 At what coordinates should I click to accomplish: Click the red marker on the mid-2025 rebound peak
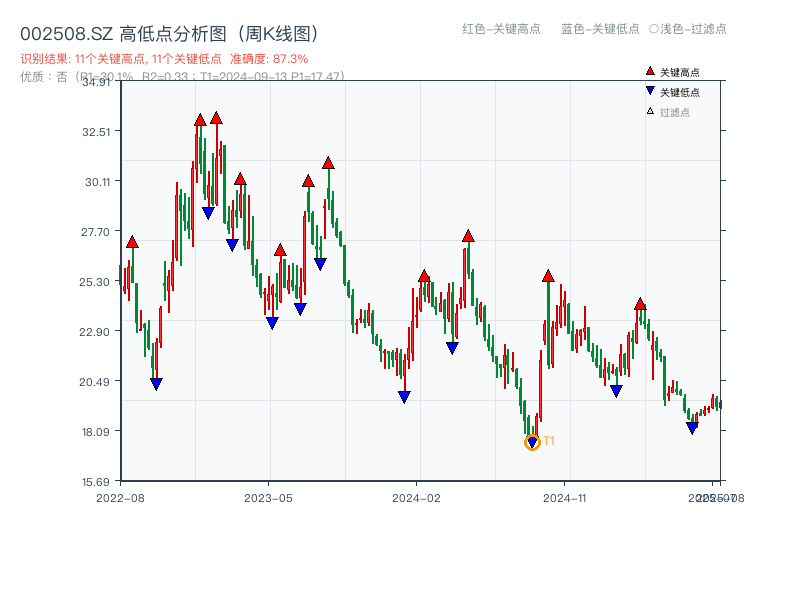tap(640, 303)
